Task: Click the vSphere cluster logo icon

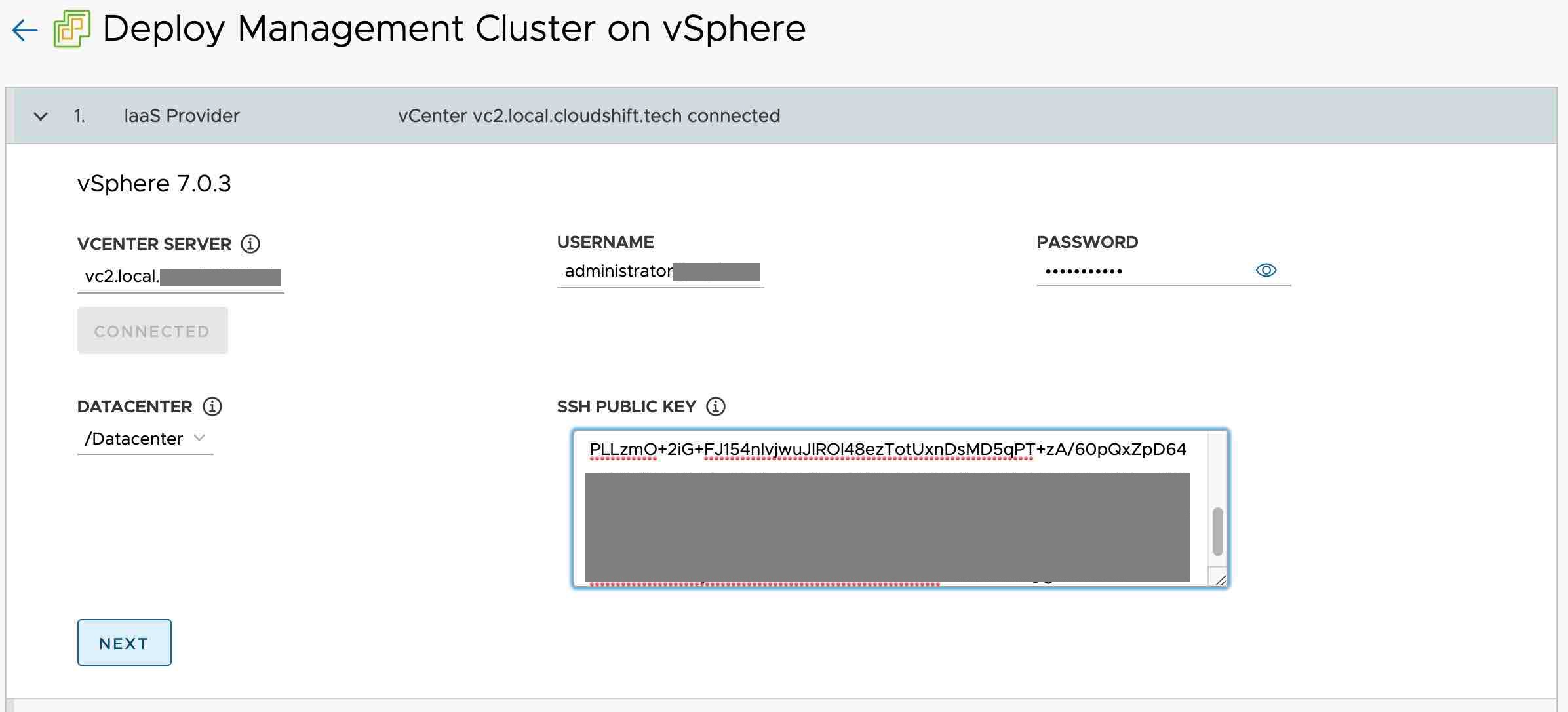Action: point(71,29)
